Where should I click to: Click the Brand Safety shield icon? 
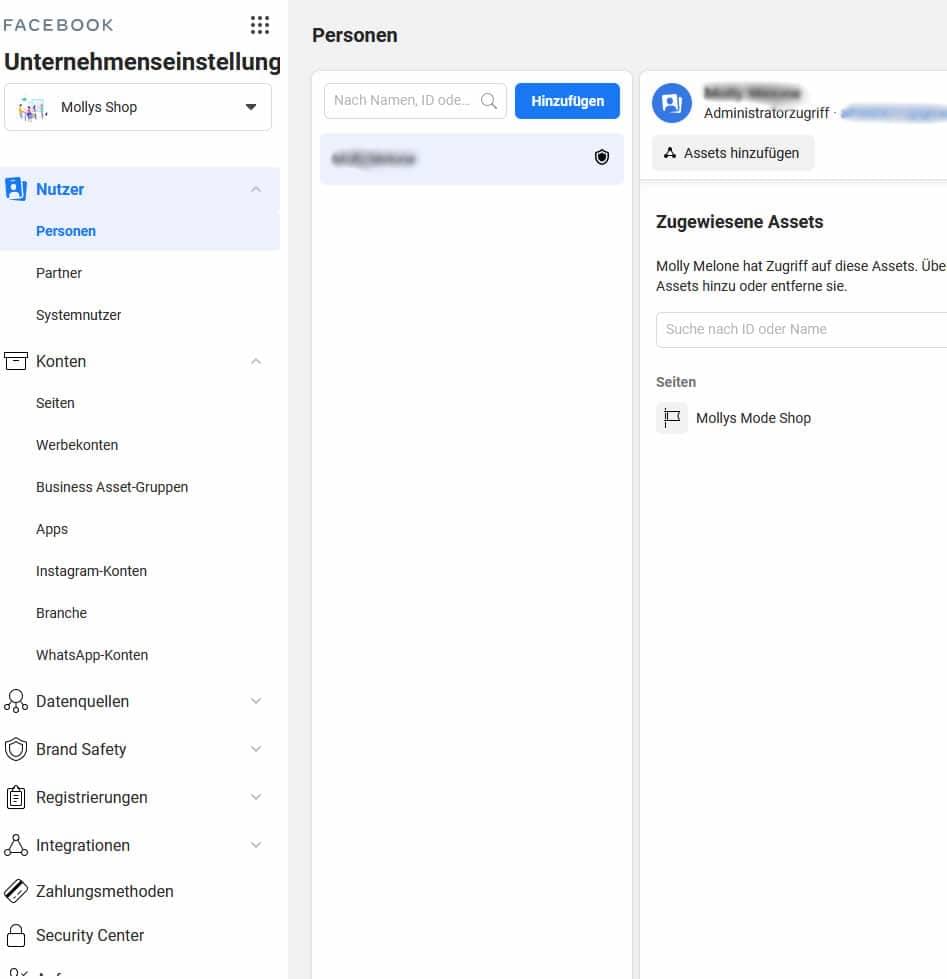point(16,749)
